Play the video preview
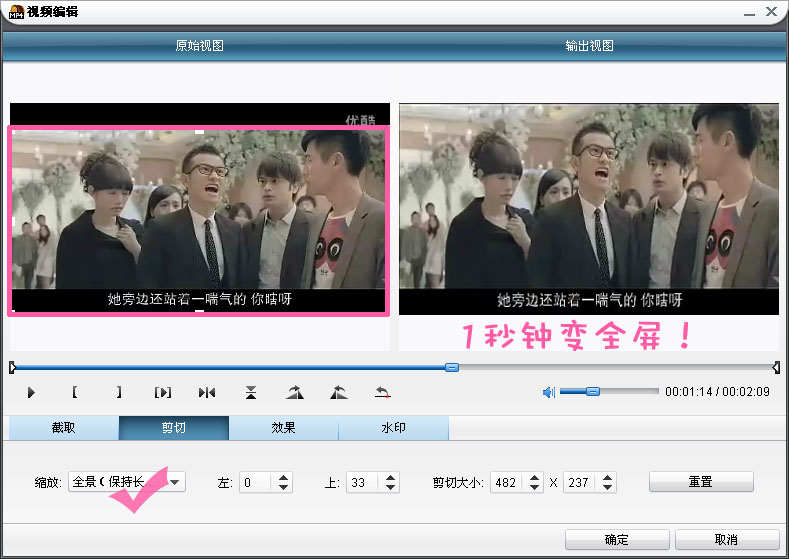 [x=31, y=392]
